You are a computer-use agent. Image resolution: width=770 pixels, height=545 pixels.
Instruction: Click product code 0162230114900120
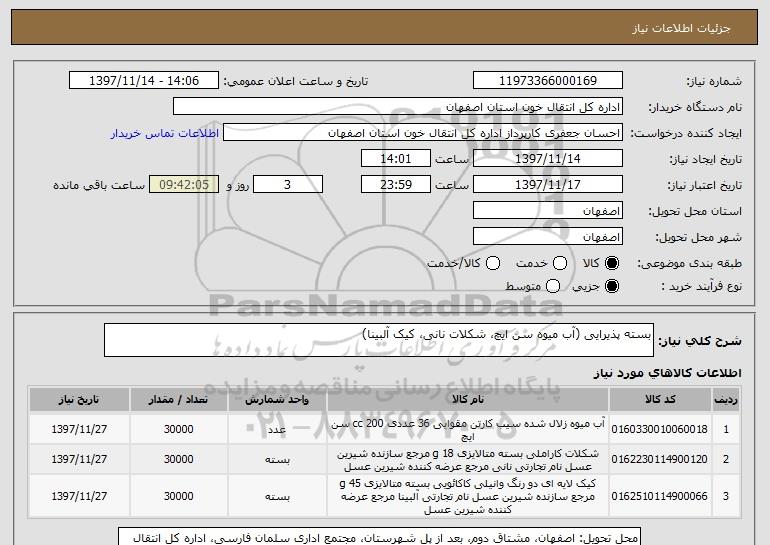660,460
